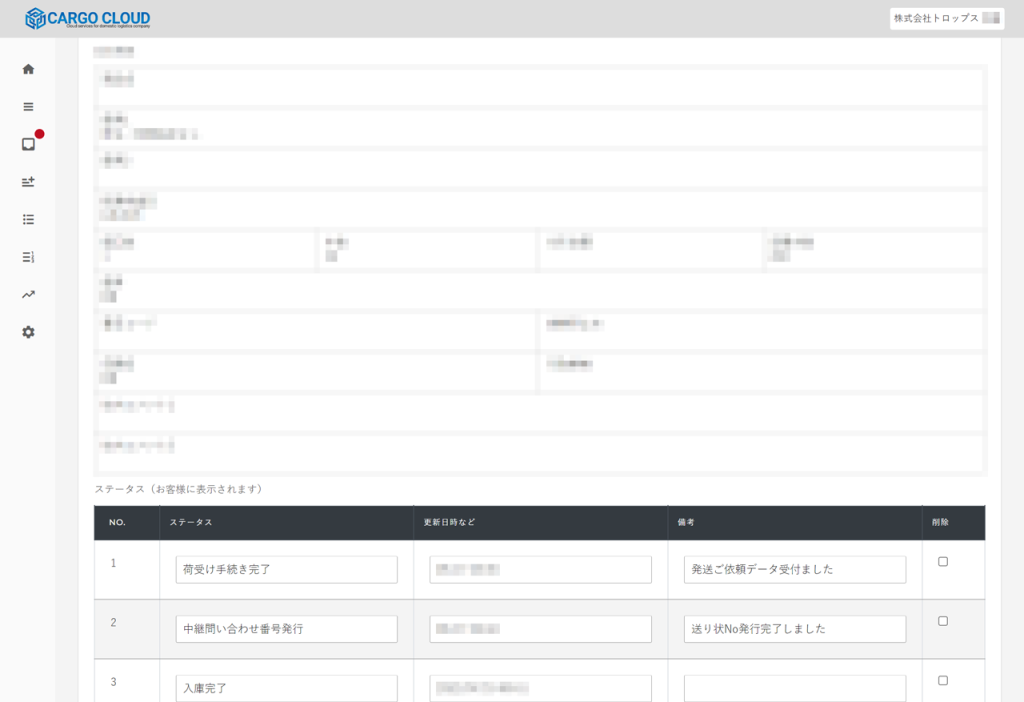Open the settings gear icon in sidebar
The height and width of the screenshot is (702, 1024).
tap(28, 332)
